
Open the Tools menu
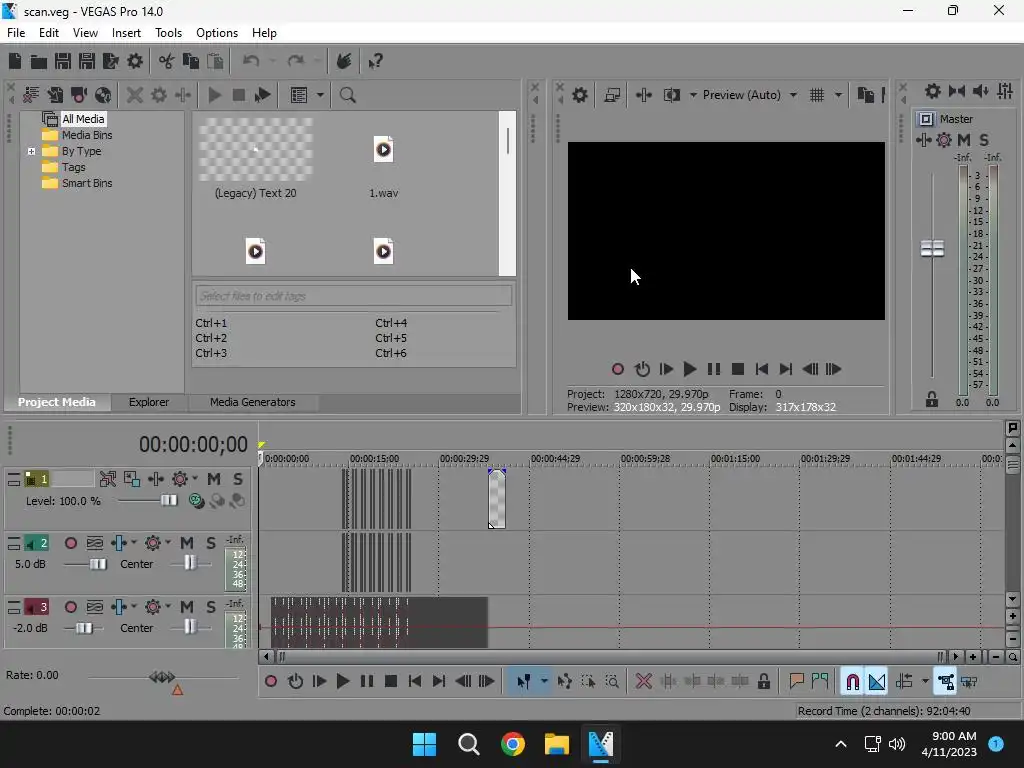pos(168,33)
